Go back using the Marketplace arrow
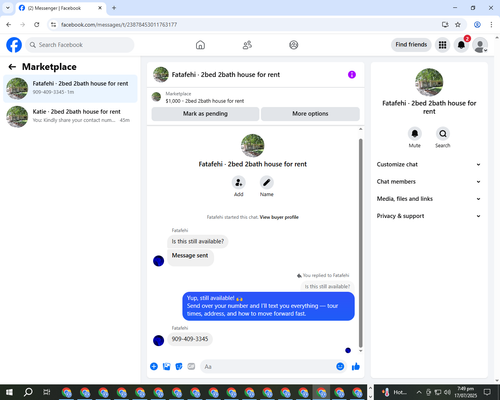Screen dimensions: 500x400 [12, 67]
